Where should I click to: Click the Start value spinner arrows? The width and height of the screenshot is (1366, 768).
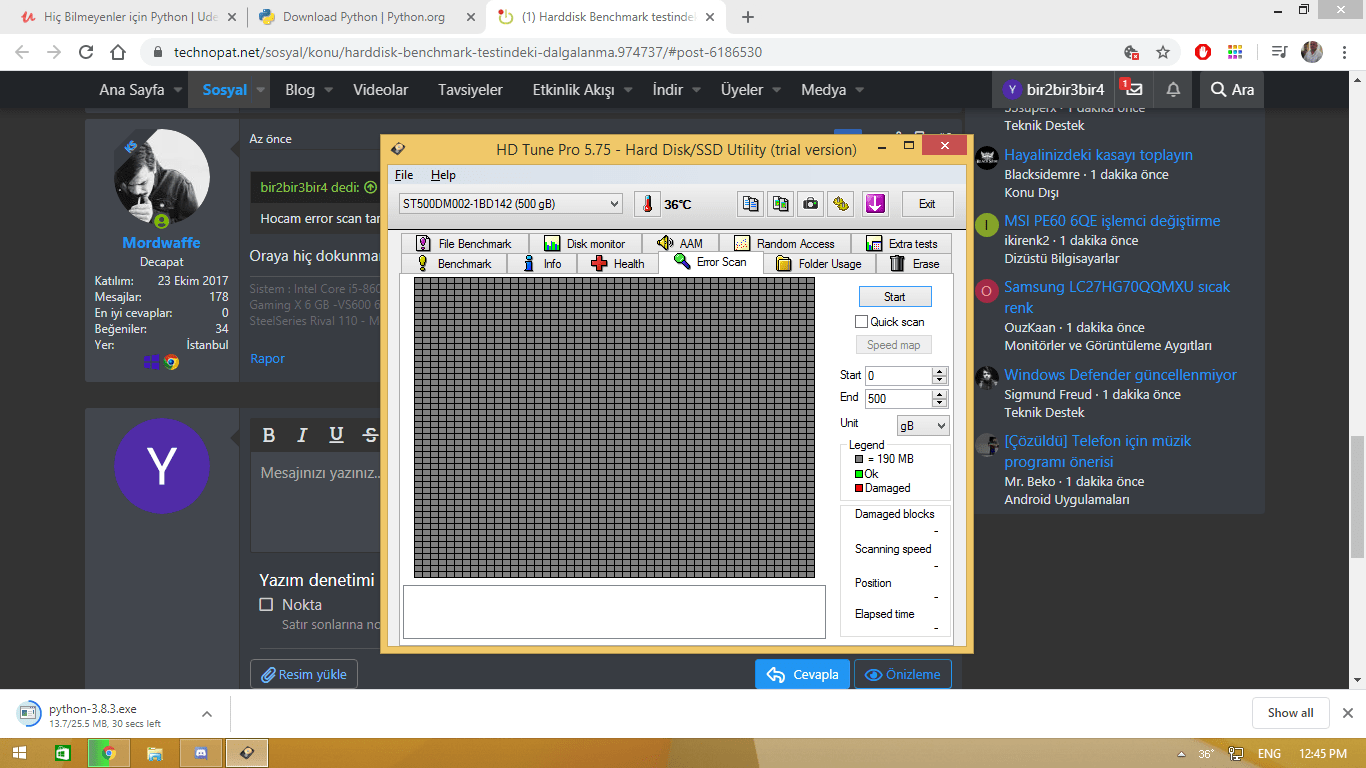pyautogui.click(x=939, y=376)
